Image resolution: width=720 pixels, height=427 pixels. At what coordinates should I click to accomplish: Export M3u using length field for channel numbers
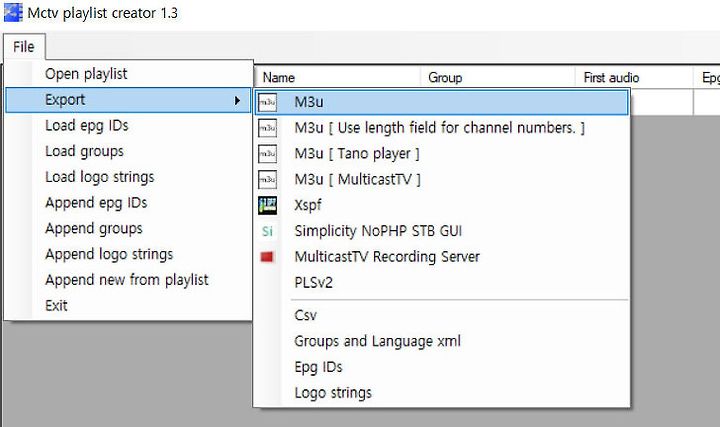(442, 128)
